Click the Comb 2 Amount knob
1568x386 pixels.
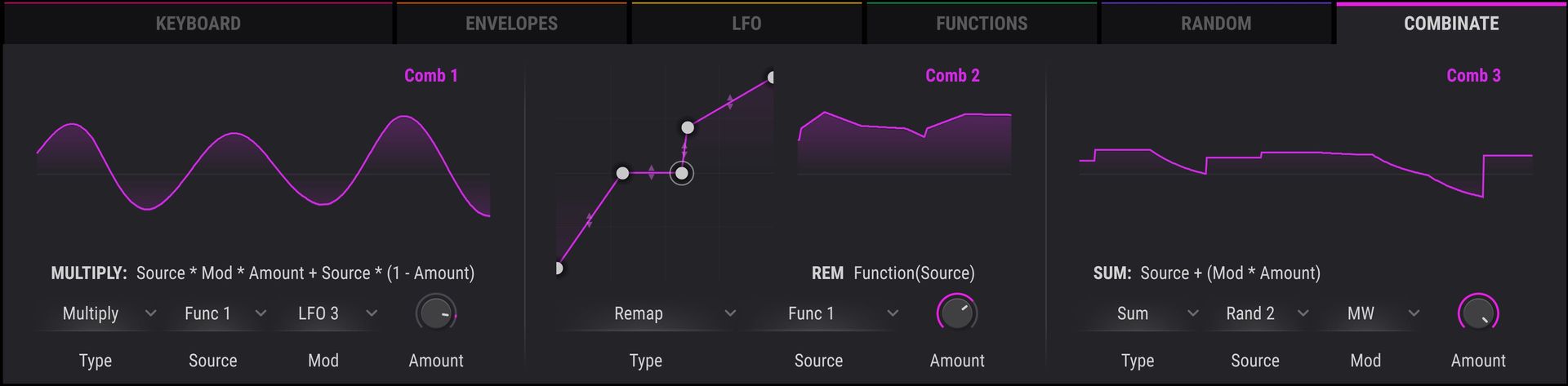click(956, 313)
